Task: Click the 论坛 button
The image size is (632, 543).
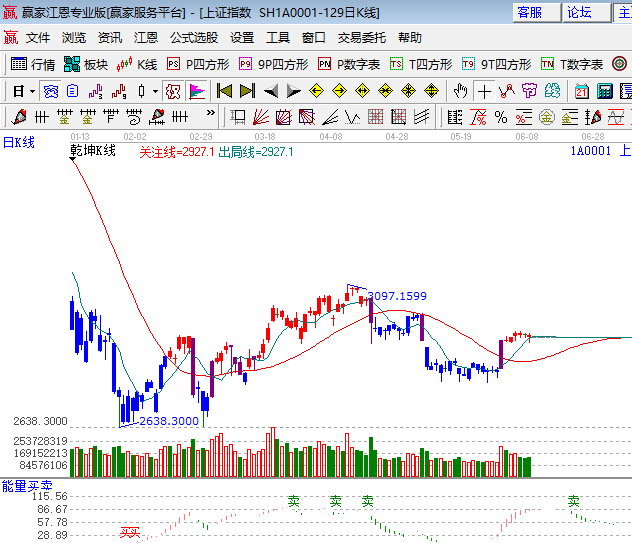Action: 579,12
